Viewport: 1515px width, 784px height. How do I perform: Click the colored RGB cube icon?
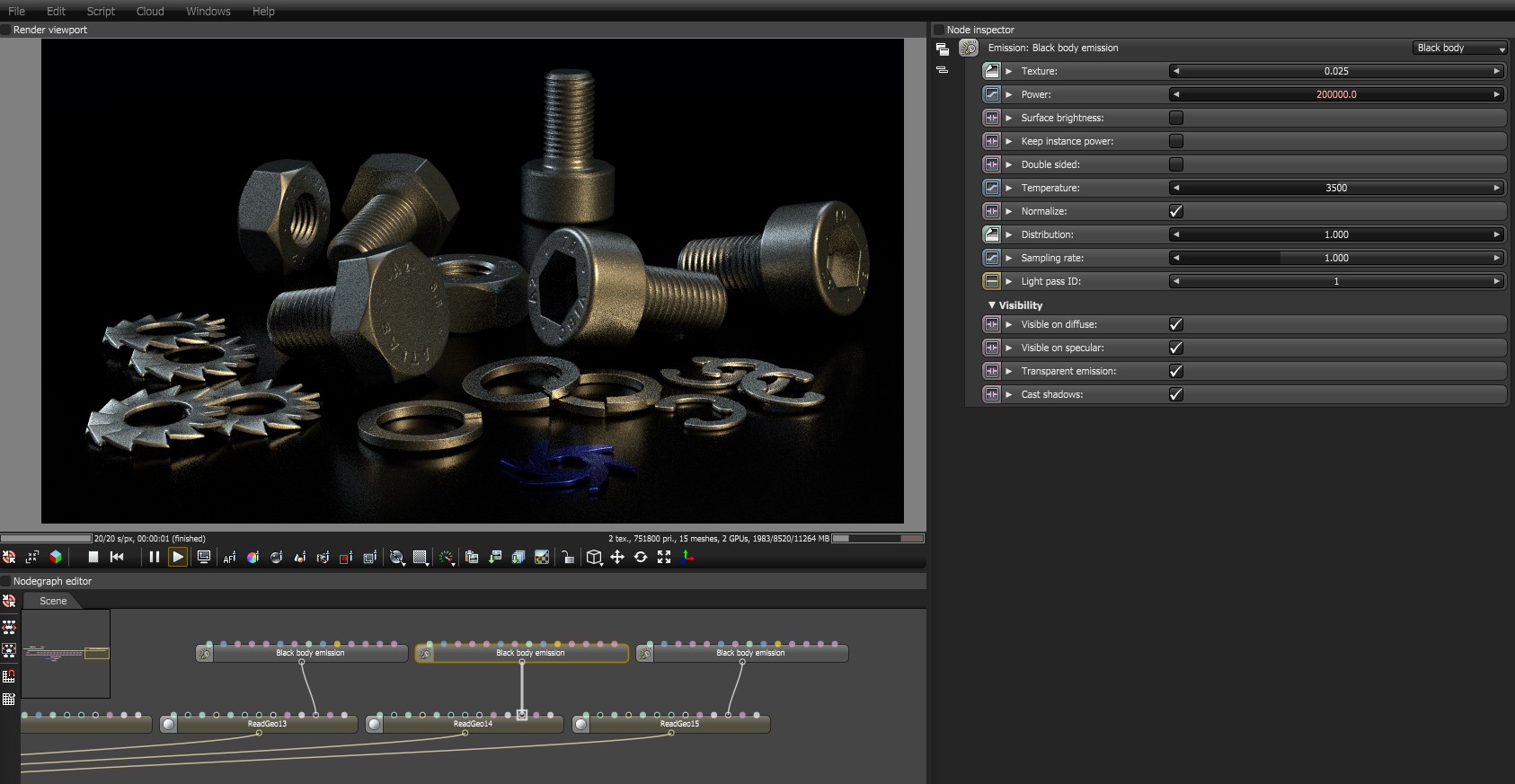coord(56,557)
